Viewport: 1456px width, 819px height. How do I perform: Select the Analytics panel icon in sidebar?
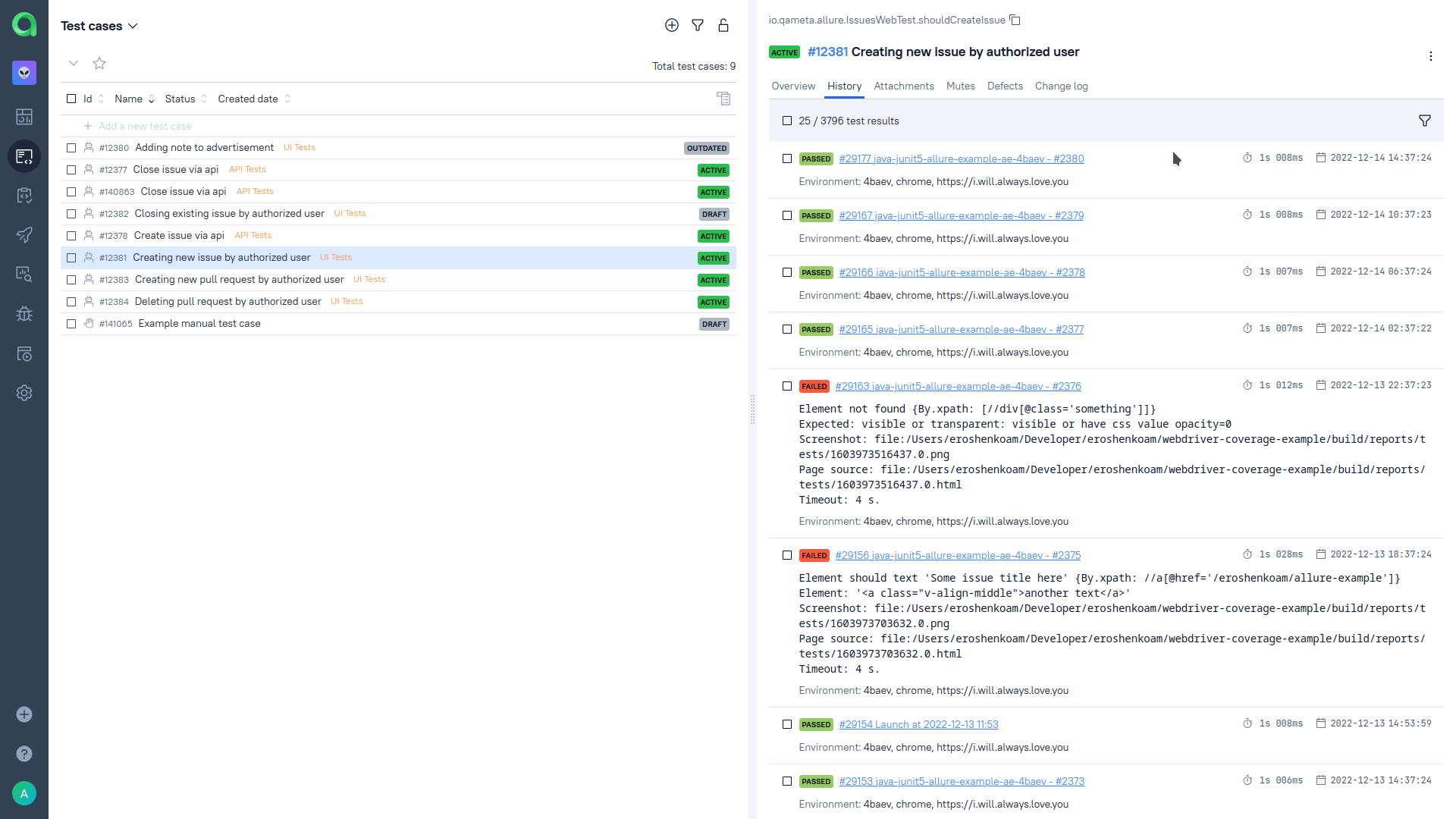point(24,275)
